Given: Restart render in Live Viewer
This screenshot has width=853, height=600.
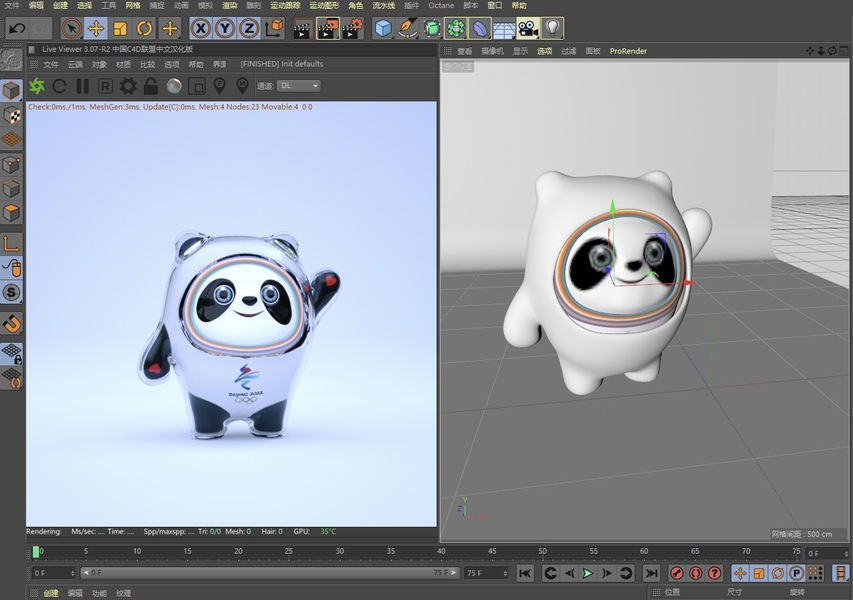Looking at the screenshot, I should pyautogui.click(x=59, y=86).
